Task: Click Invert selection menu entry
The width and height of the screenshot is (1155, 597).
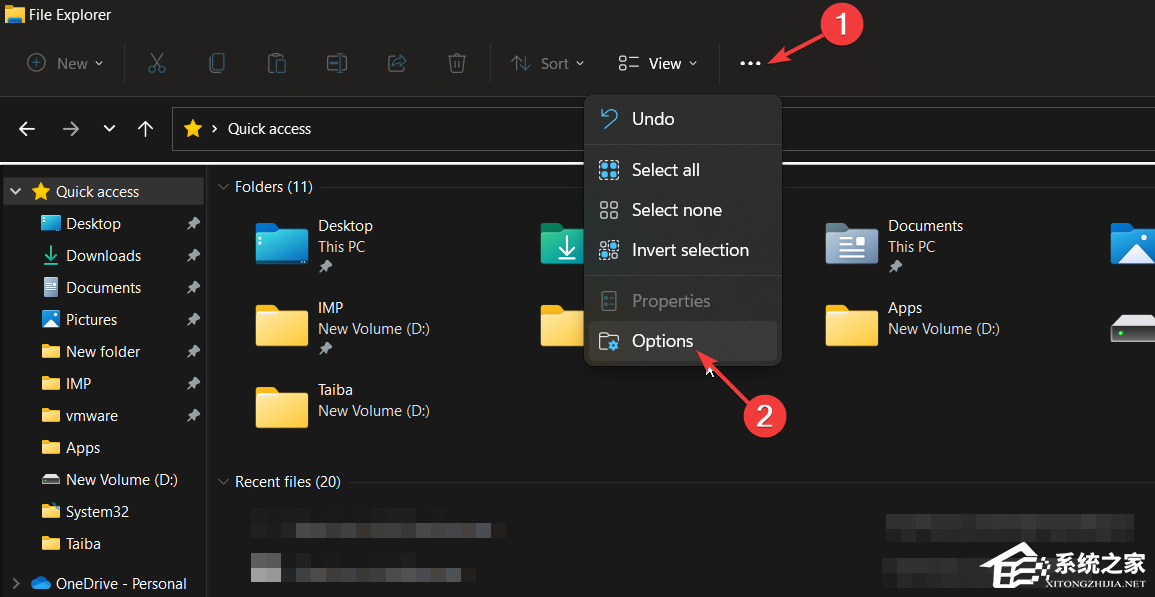Action: coord(690,250)
